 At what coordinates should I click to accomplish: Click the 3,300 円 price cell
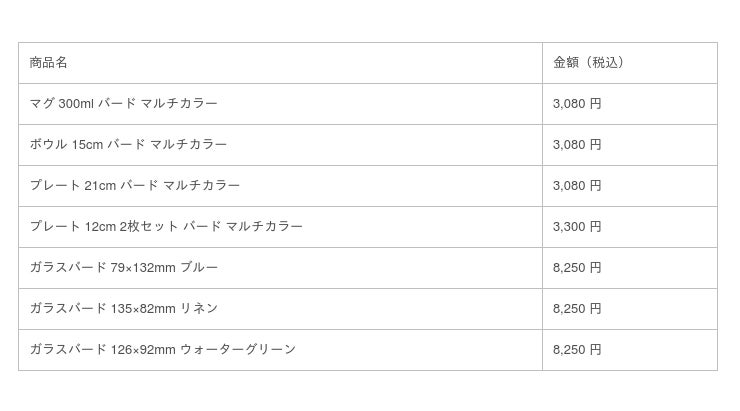click(577, 227)
